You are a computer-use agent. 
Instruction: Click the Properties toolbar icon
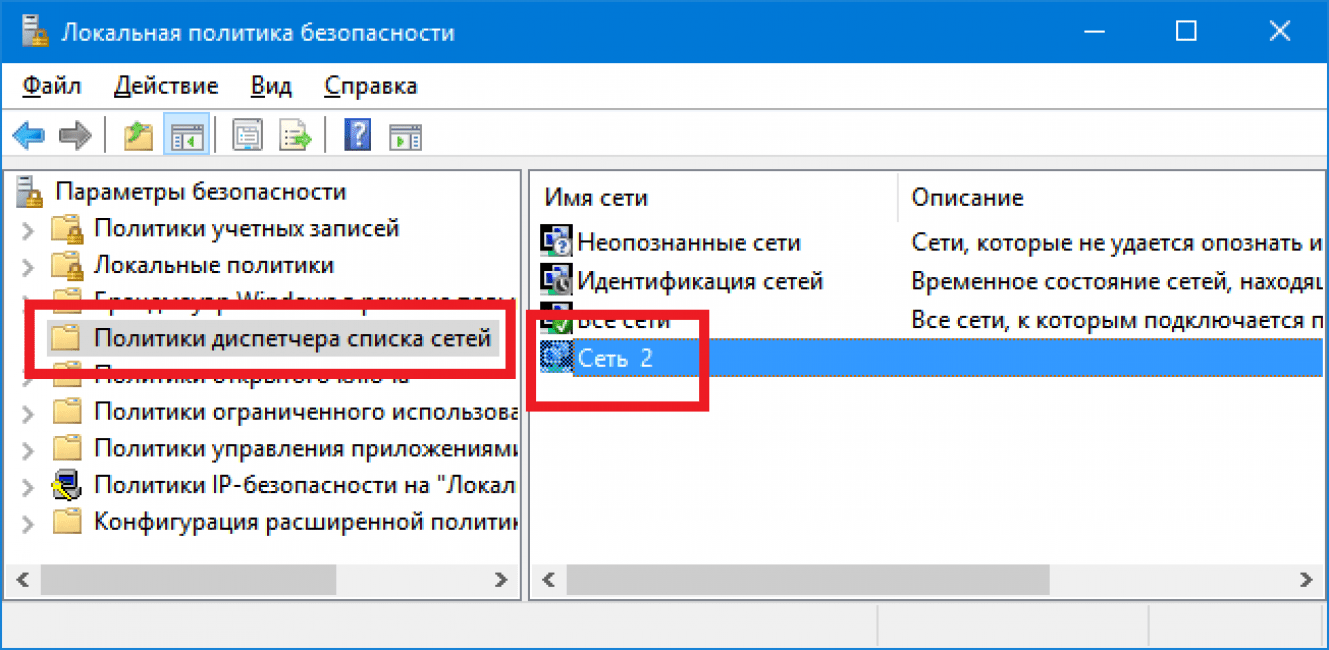click(x=247, y=135)
